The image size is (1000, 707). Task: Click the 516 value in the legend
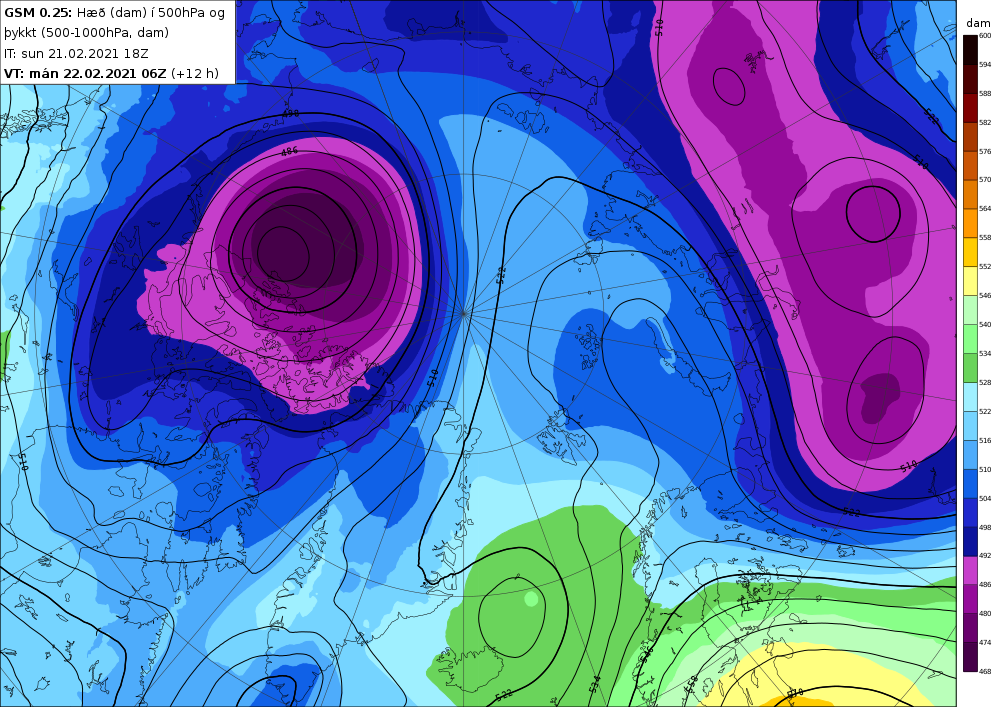[985, 441]
